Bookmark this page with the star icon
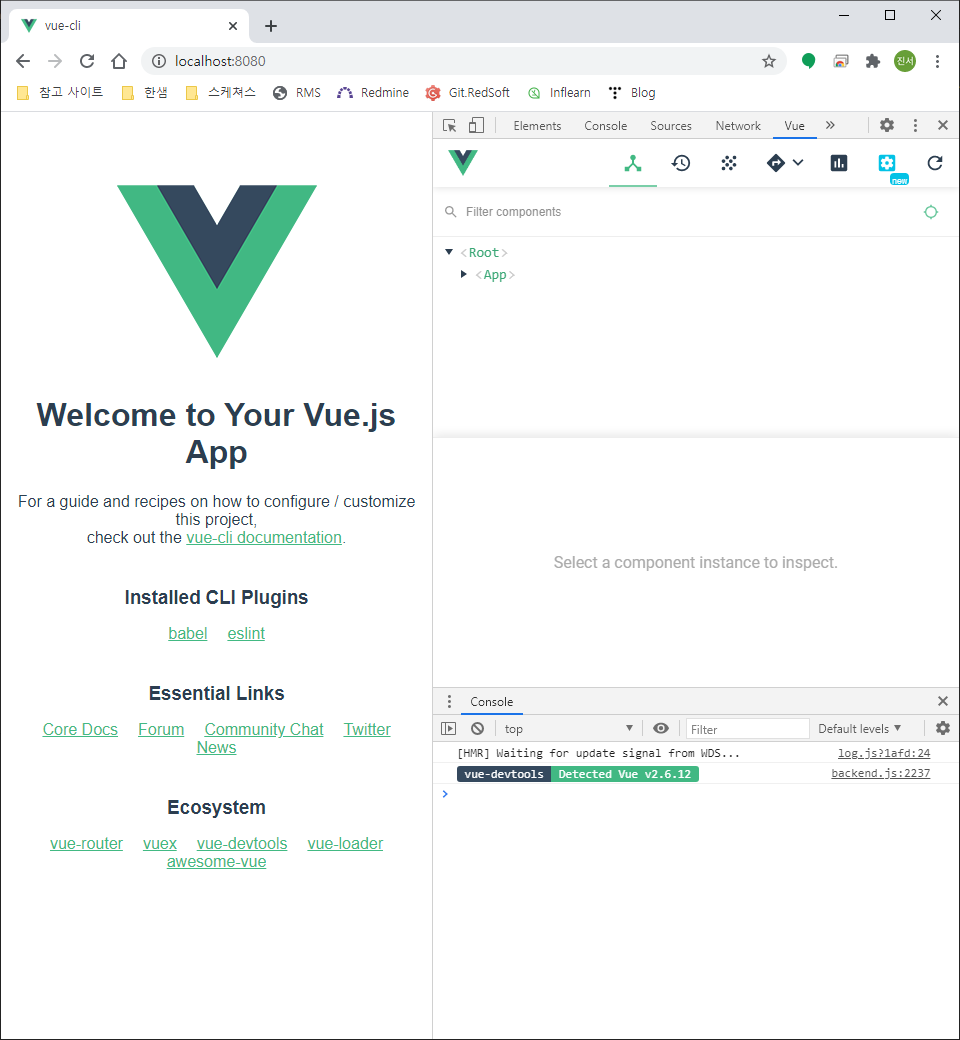960x1040 pixels. coord(768,61)
